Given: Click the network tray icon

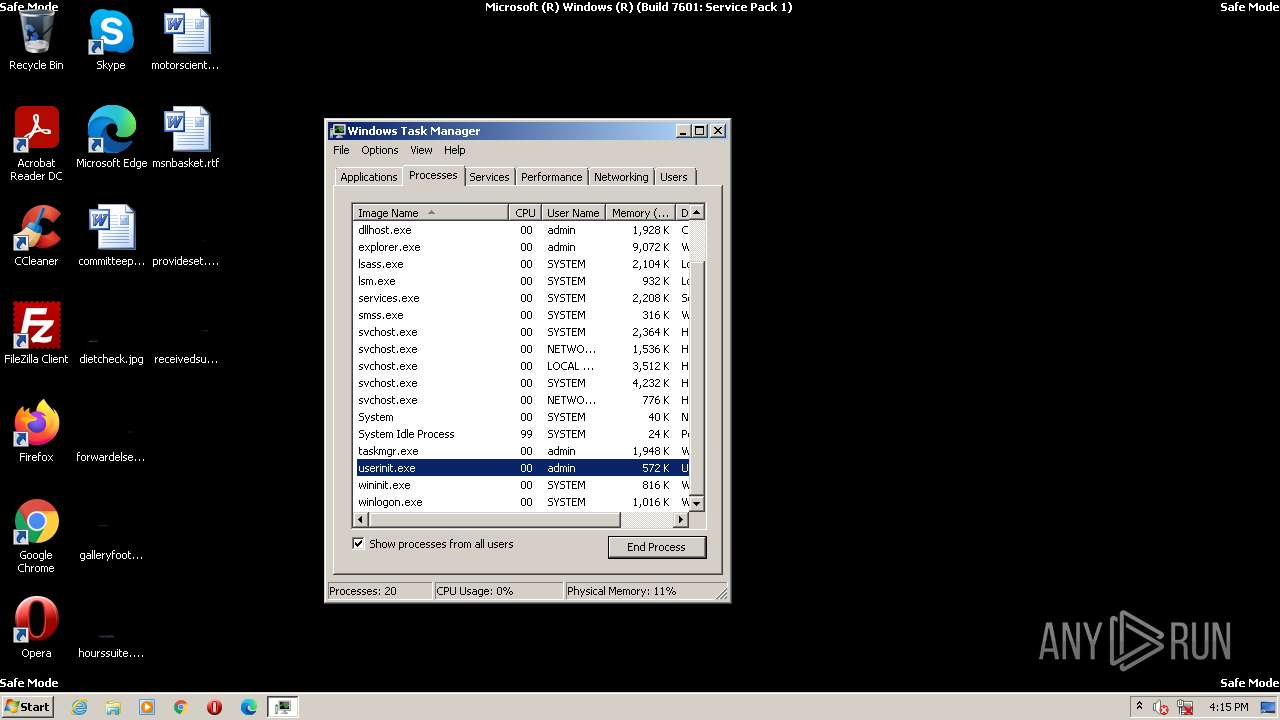Looking at the screenshot, I should tap(1185, 707).
